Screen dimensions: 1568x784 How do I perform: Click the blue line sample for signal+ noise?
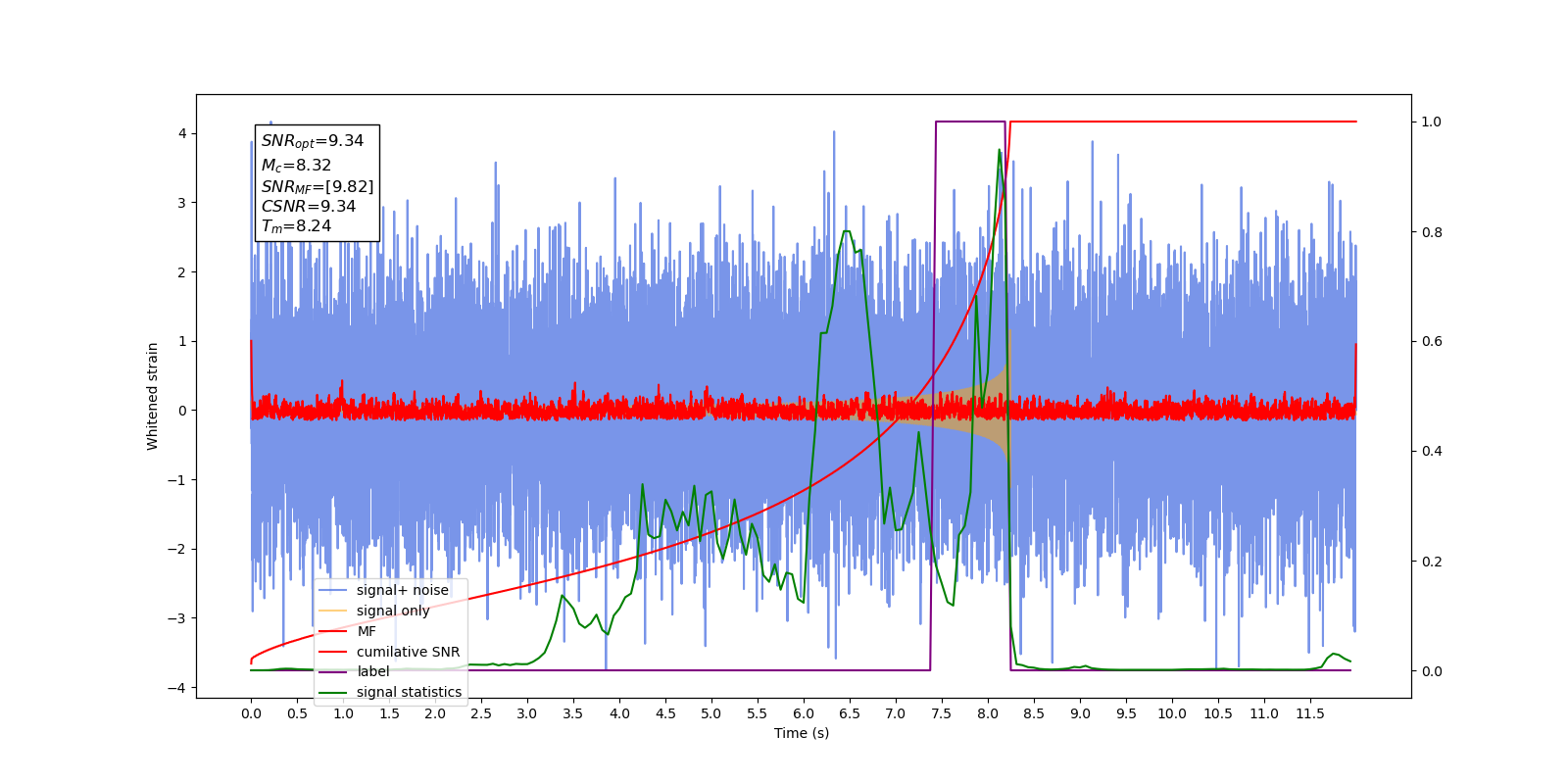[x=333, y=590]
